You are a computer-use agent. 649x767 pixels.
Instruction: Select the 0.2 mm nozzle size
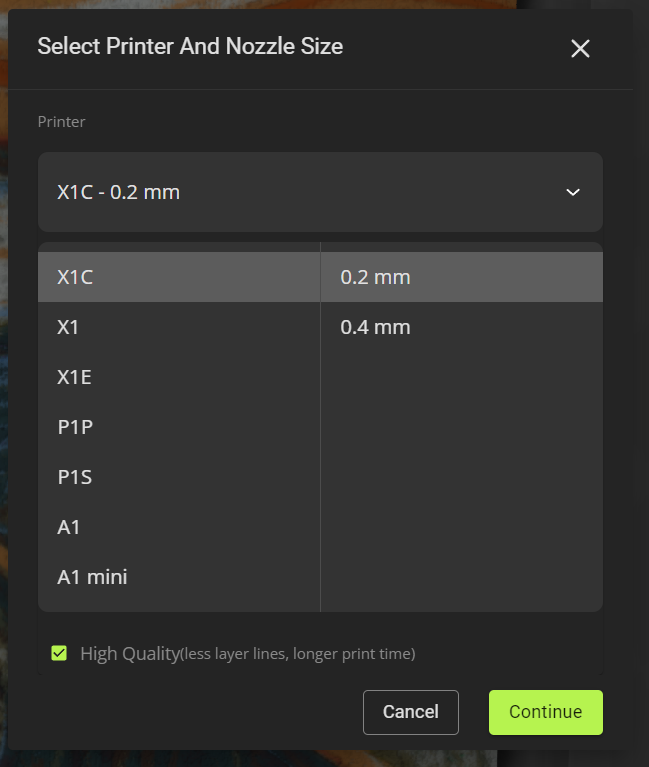(x=462, y=277)
